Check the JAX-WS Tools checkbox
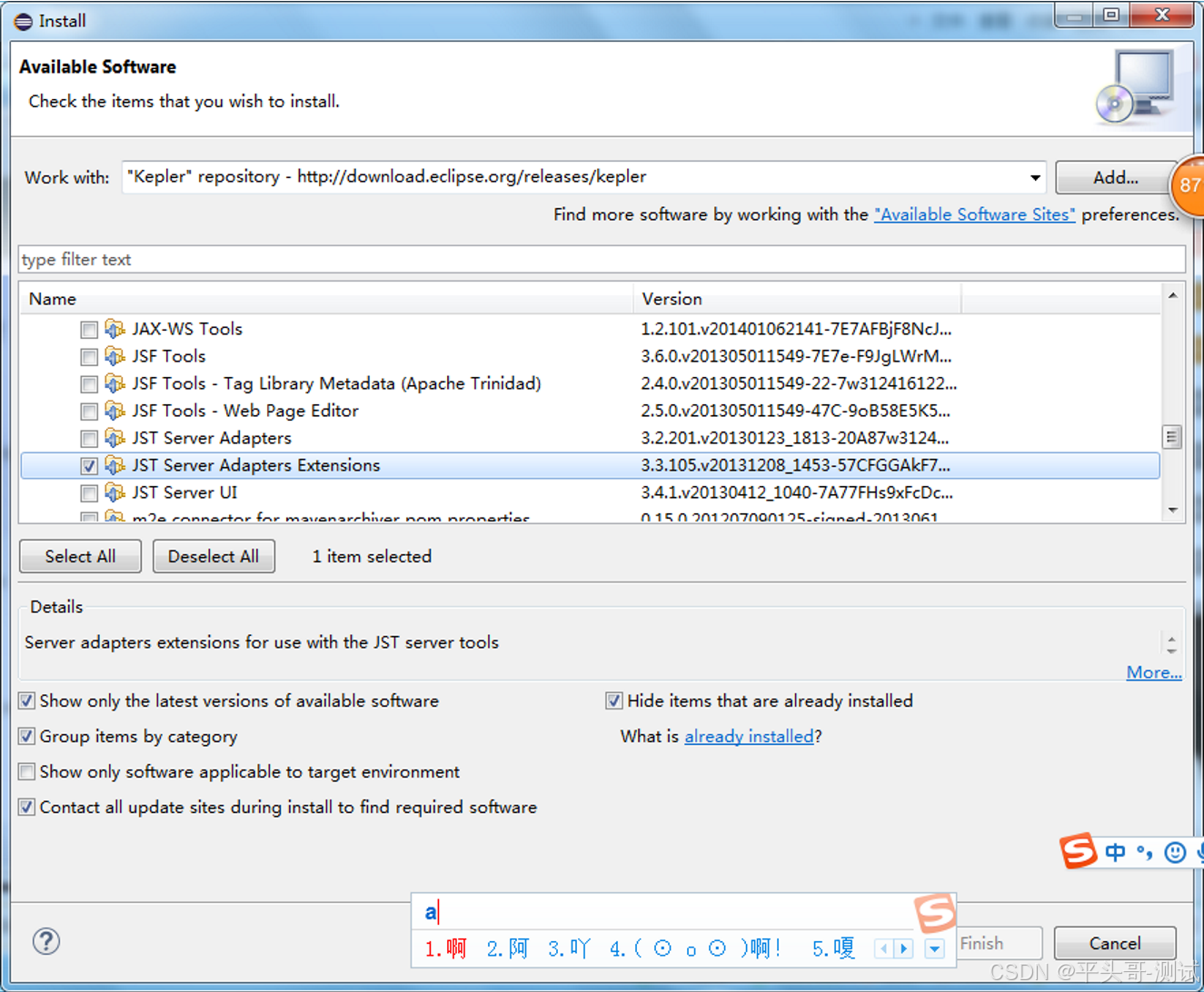Image resolution: width=1204 pixels, height=992 pixels. [x=89, y=330]
